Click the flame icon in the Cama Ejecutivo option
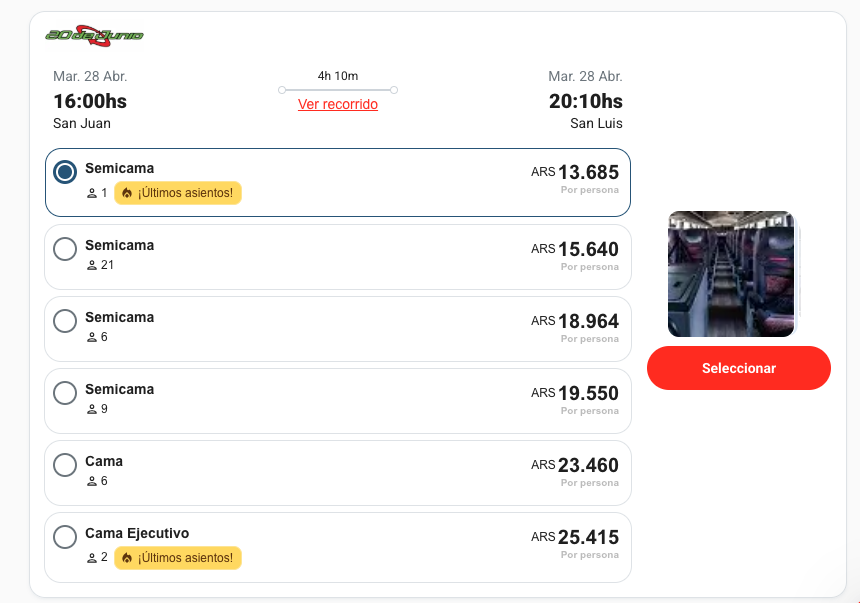 [x=127, y=558]
